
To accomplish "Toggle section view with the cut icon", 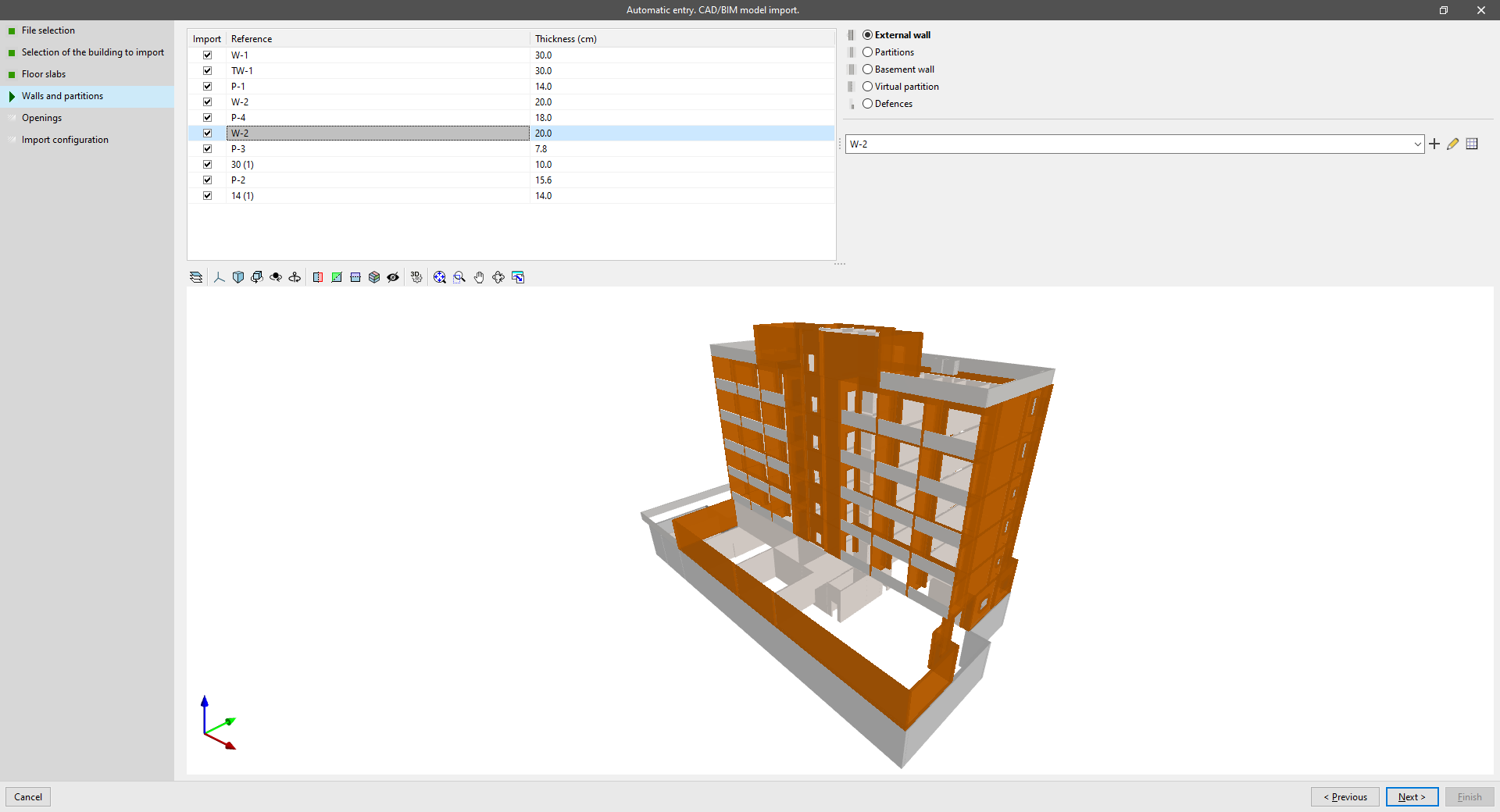I will coord(318,277).
